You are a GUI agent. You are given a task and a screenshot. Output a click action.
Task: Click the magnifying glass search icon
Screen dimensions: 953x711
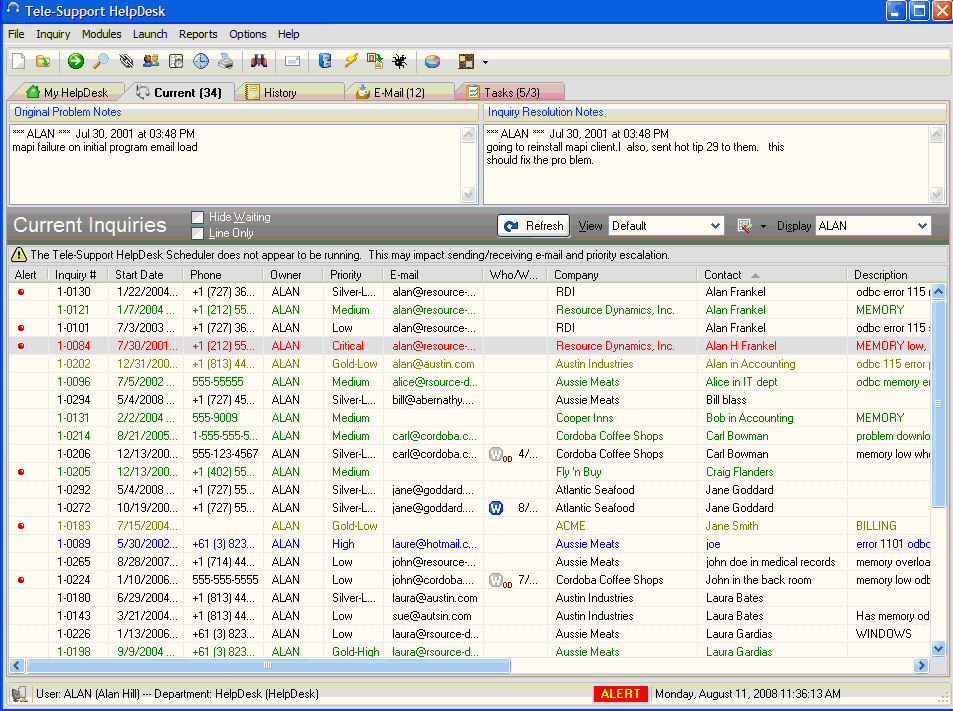(x=101, y=61)
